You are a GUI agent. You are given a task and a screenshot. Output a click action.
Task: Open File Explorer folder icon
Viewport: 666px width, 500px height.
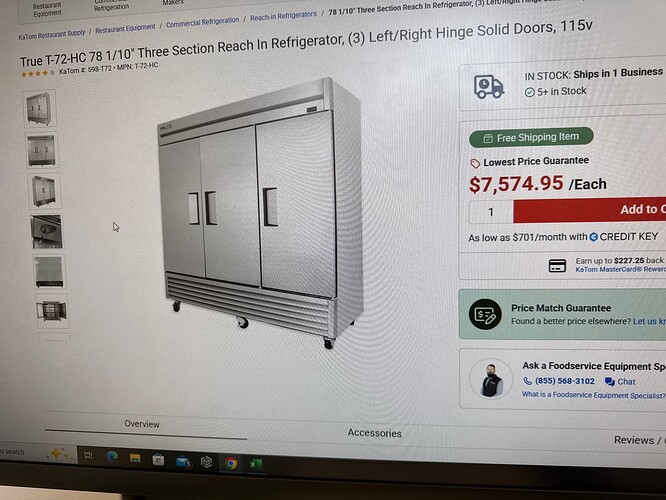coord(135,458)
